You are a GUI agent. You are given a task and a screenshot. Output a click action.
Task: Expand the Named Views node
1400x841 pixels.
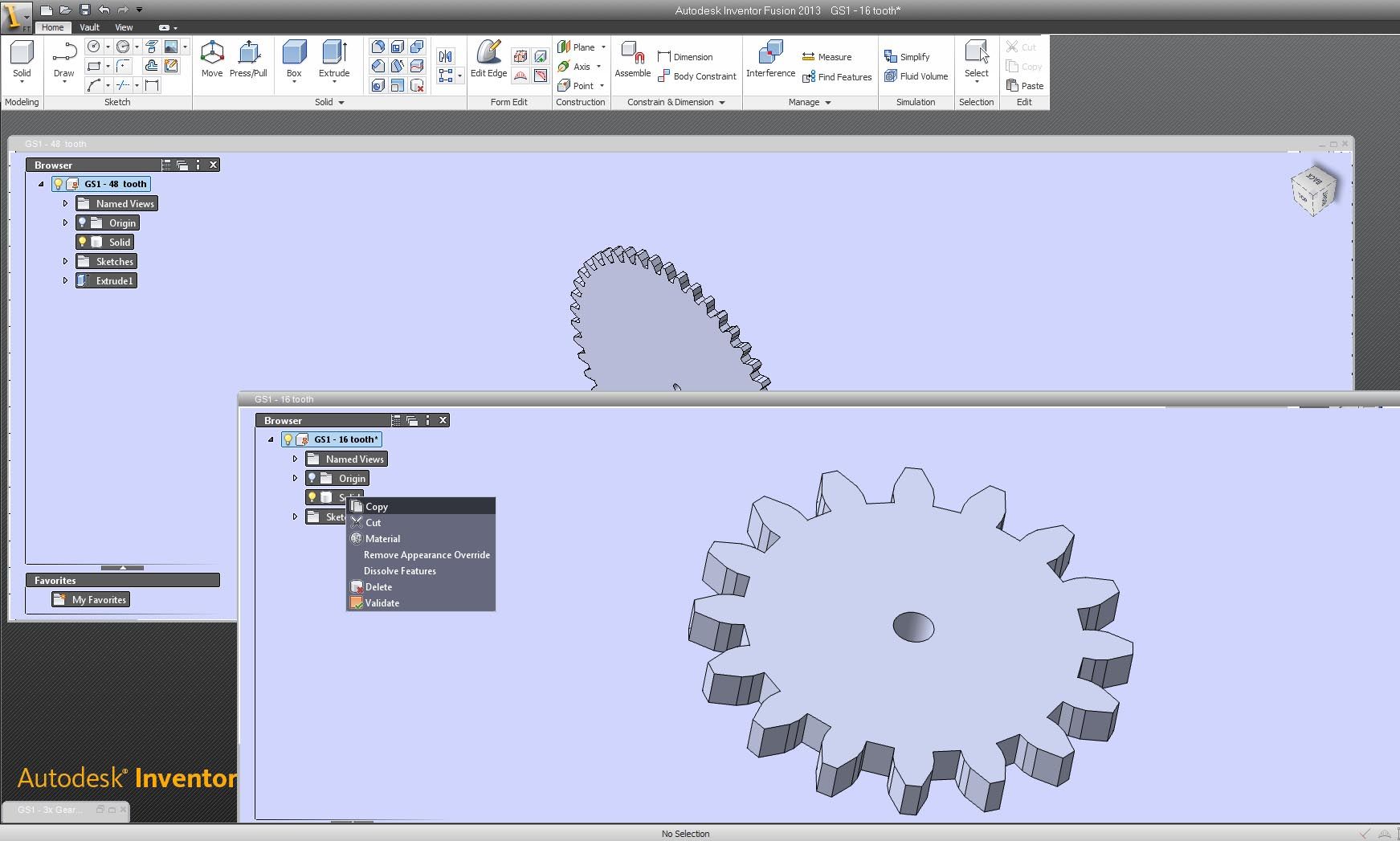click(65, 203)
